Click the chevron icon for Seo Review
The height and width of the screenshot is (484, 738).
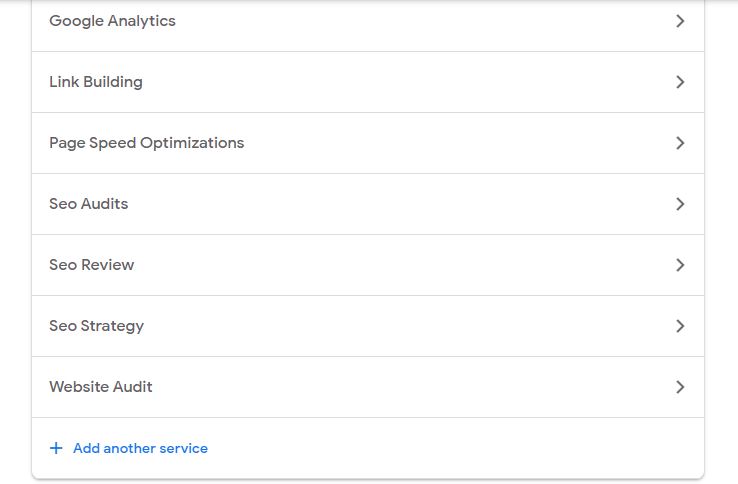(x=680, y=265)
